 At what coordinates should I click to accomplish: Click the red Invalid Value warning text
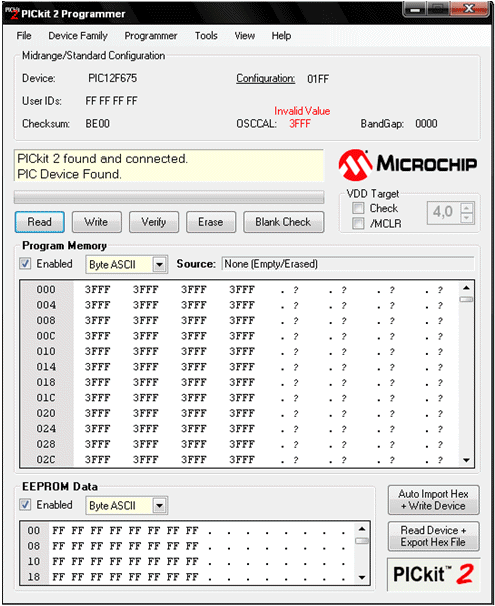pyautogui.click(x=302, y=111)
